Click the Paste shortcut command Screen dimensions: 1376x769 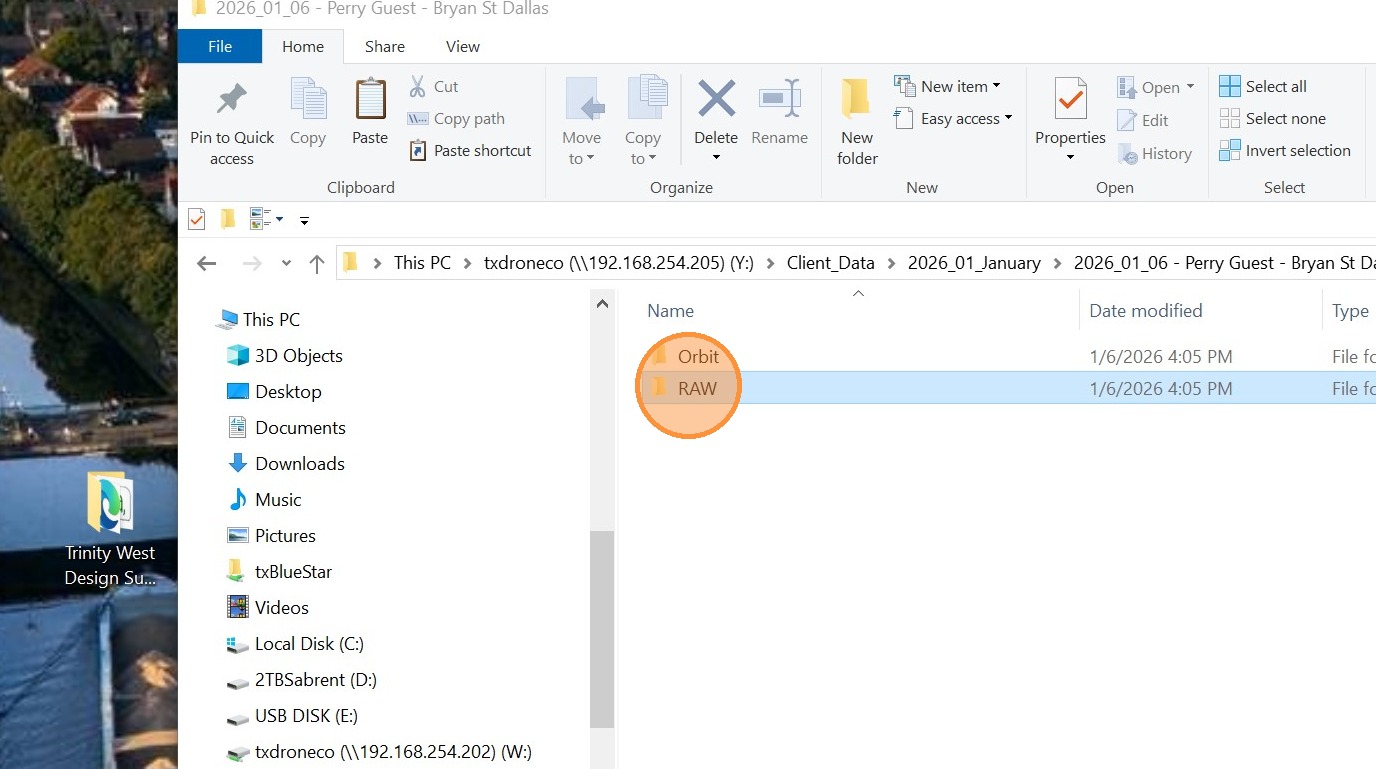pyautogui.click(x=470, y=151)
